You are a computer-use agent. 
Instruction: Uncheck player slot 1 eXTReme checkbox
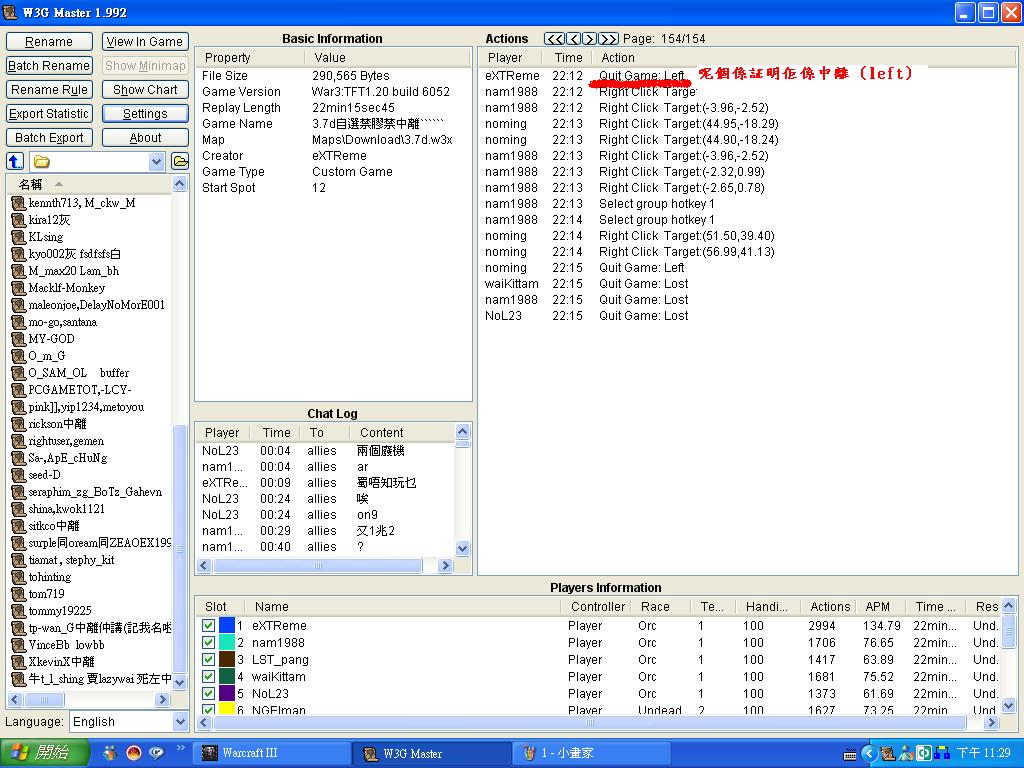(208, 626)
